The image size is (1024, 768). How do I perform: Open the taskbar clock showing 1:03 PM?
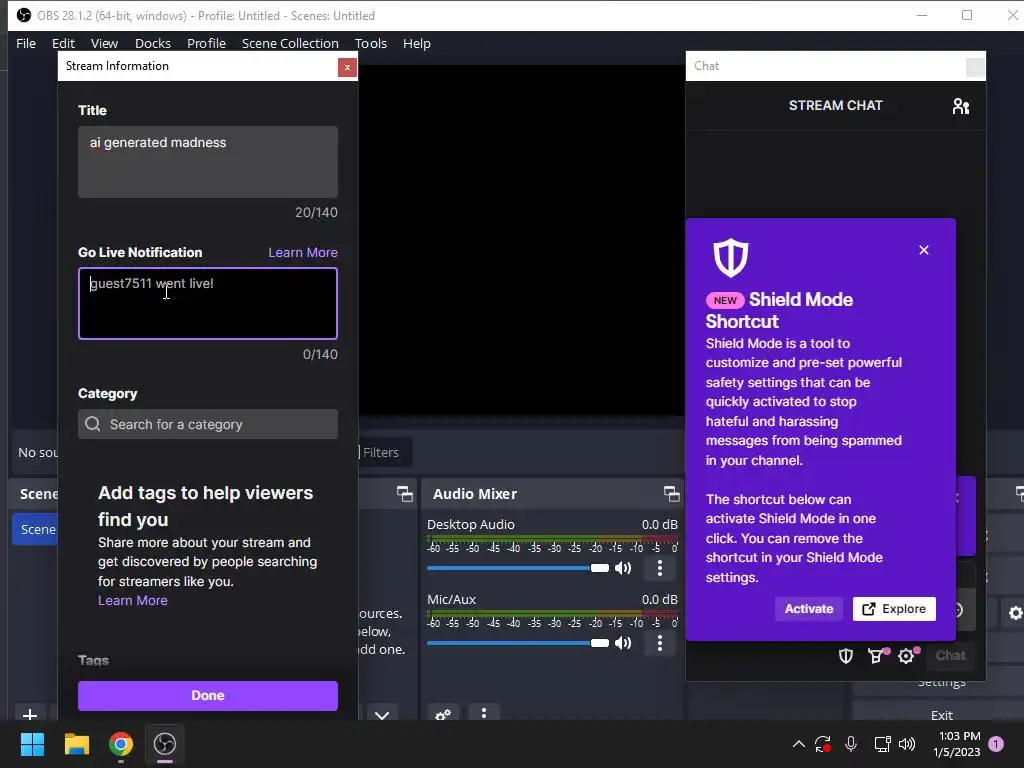pos(958,744)
